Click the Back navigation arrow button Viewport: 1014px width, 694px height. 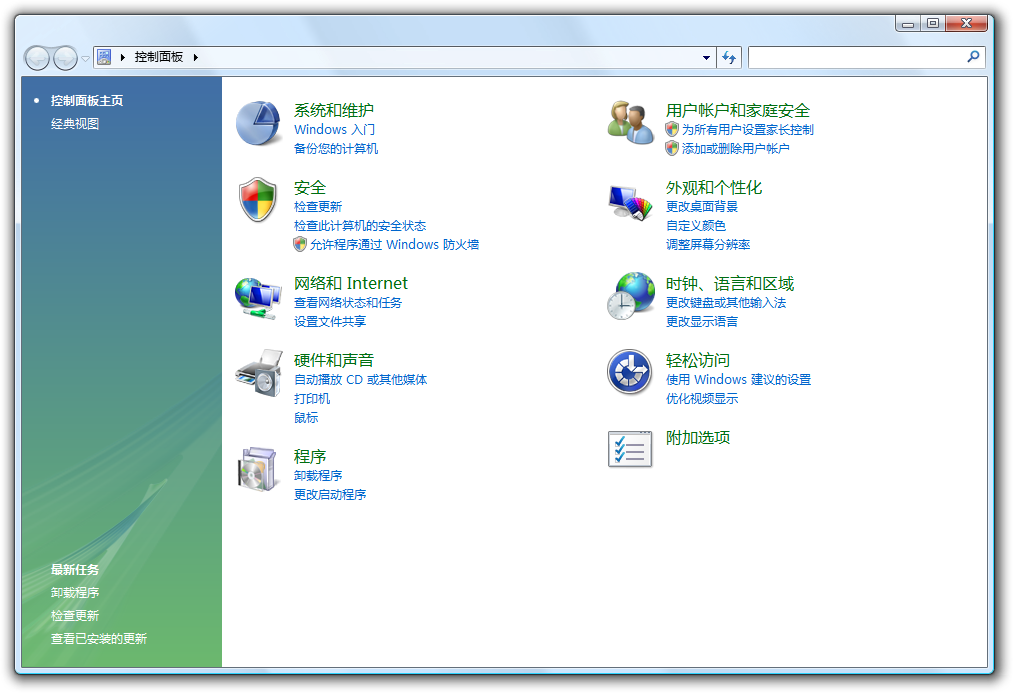click(37, 58)
